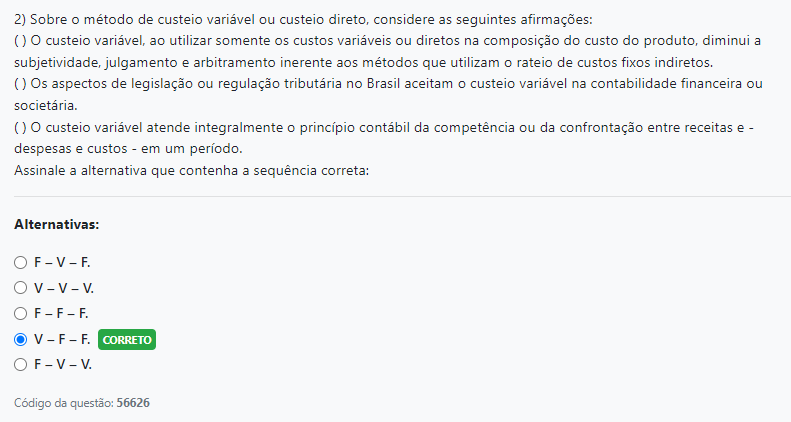
Task: Click the "Código da questão:" label
Action: tap(64, 403)
